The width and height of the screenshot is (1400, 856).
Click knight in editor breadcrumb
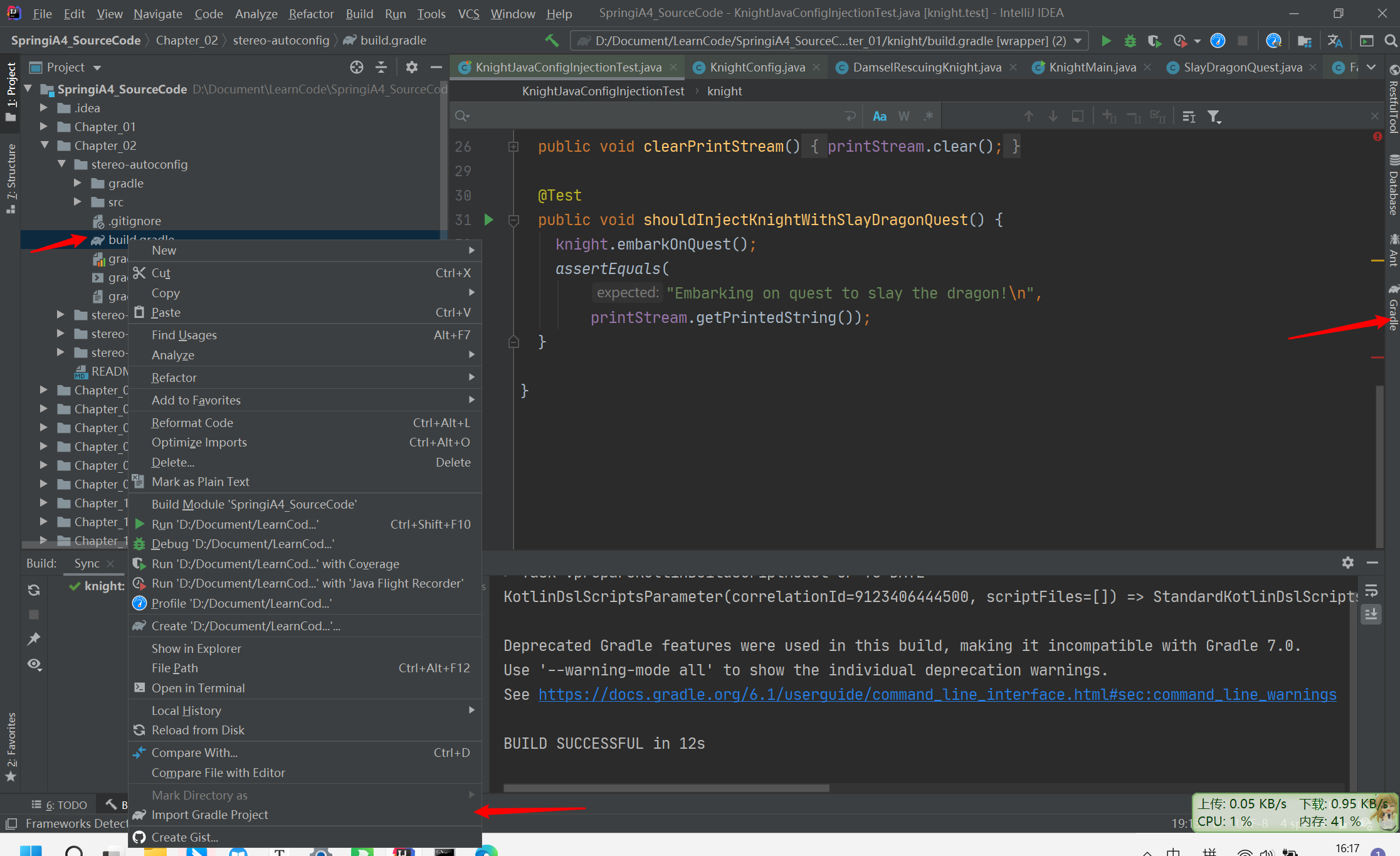point(724,91)
